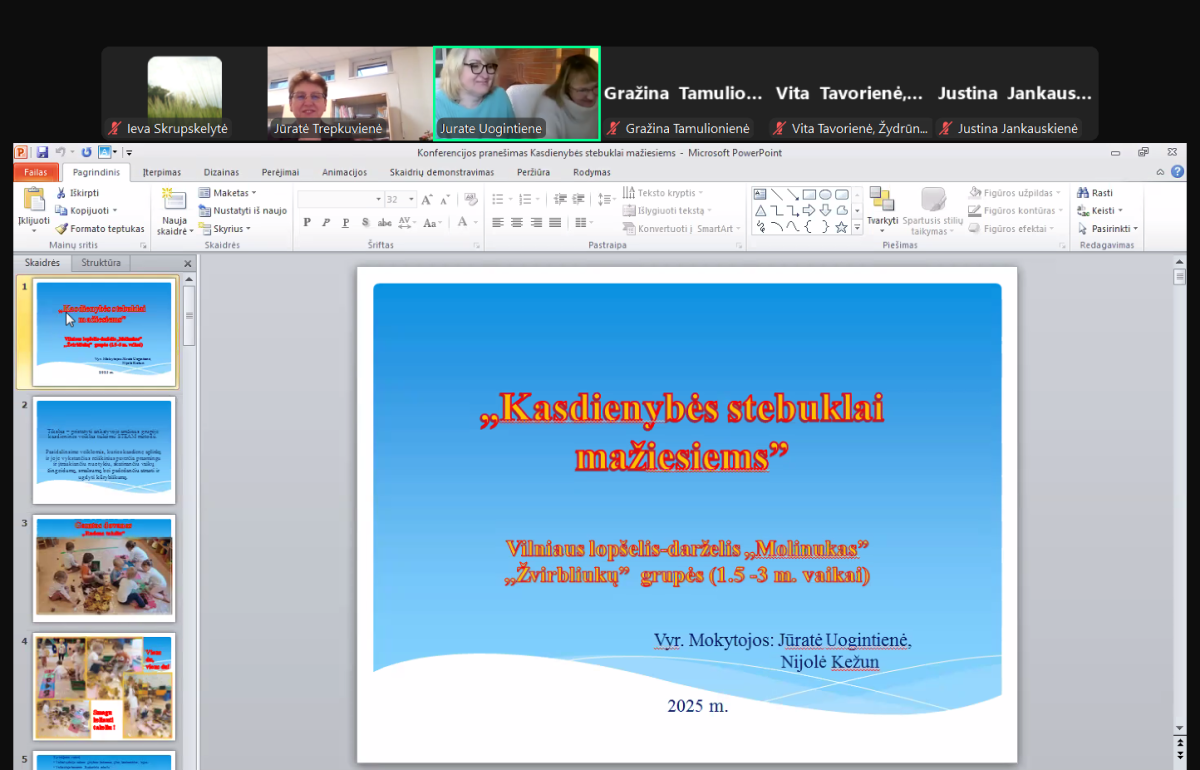Click the Save icon in quick access toolbar
The width and height of the screenshot is (1200, 770).
(42, 152)
